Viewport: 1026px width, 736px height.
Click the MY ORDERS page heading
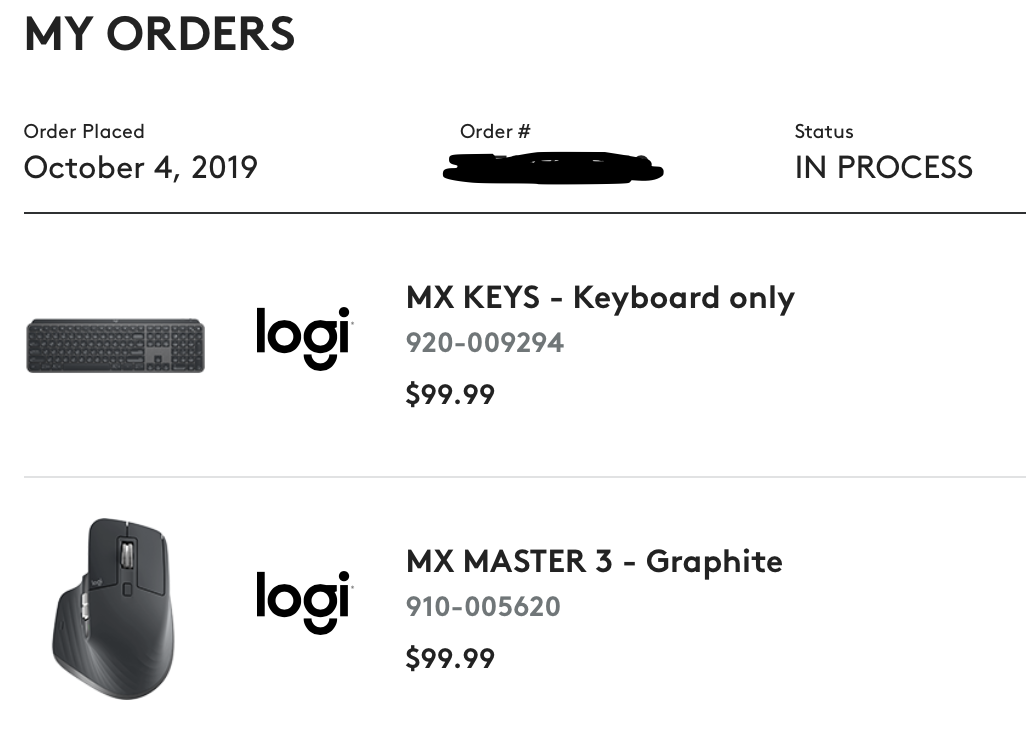click(x=160, y=34)
